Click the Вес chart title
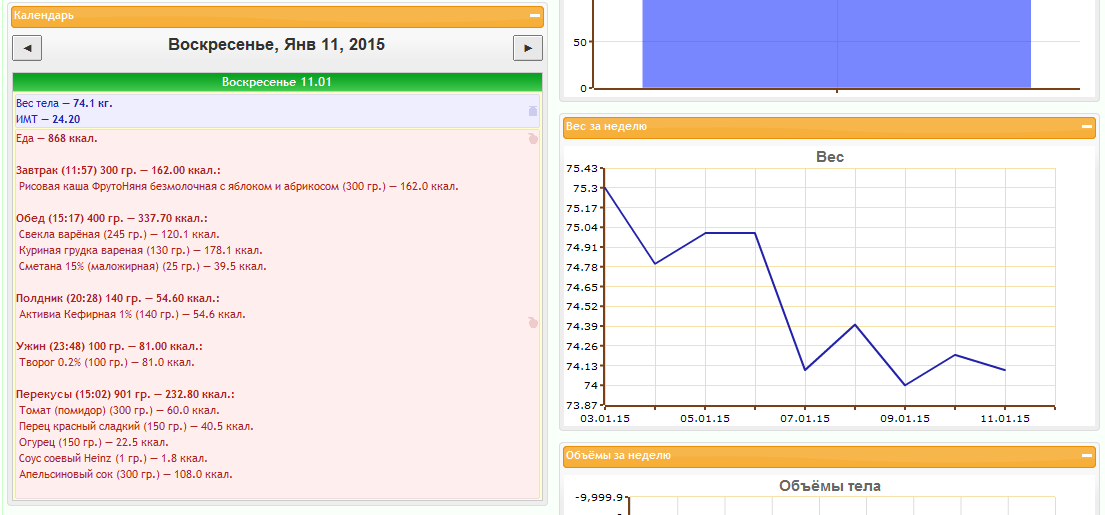The width and height of the screenshot is (1105, 515). coord(830,157)
